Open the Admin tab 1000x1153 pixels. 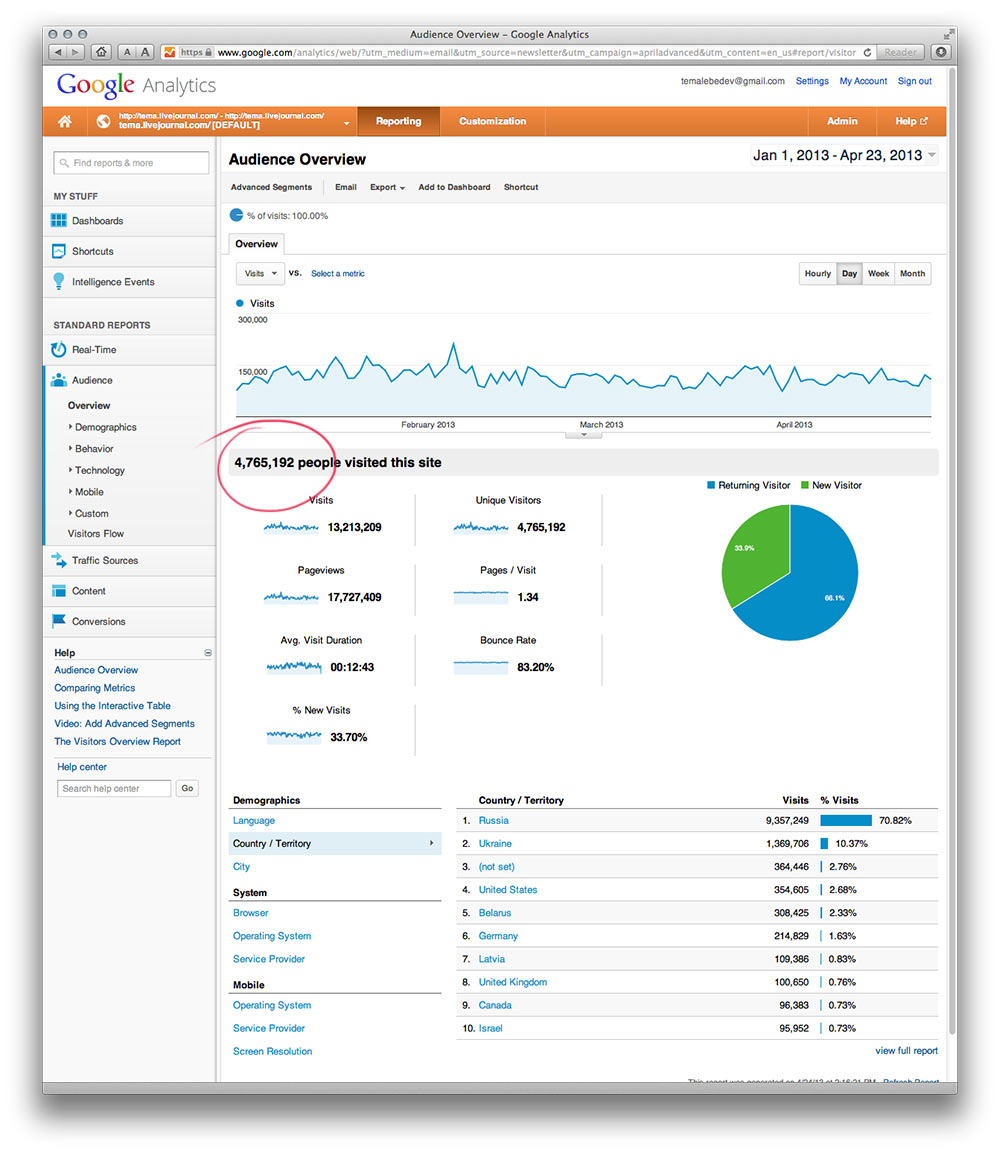842,121
